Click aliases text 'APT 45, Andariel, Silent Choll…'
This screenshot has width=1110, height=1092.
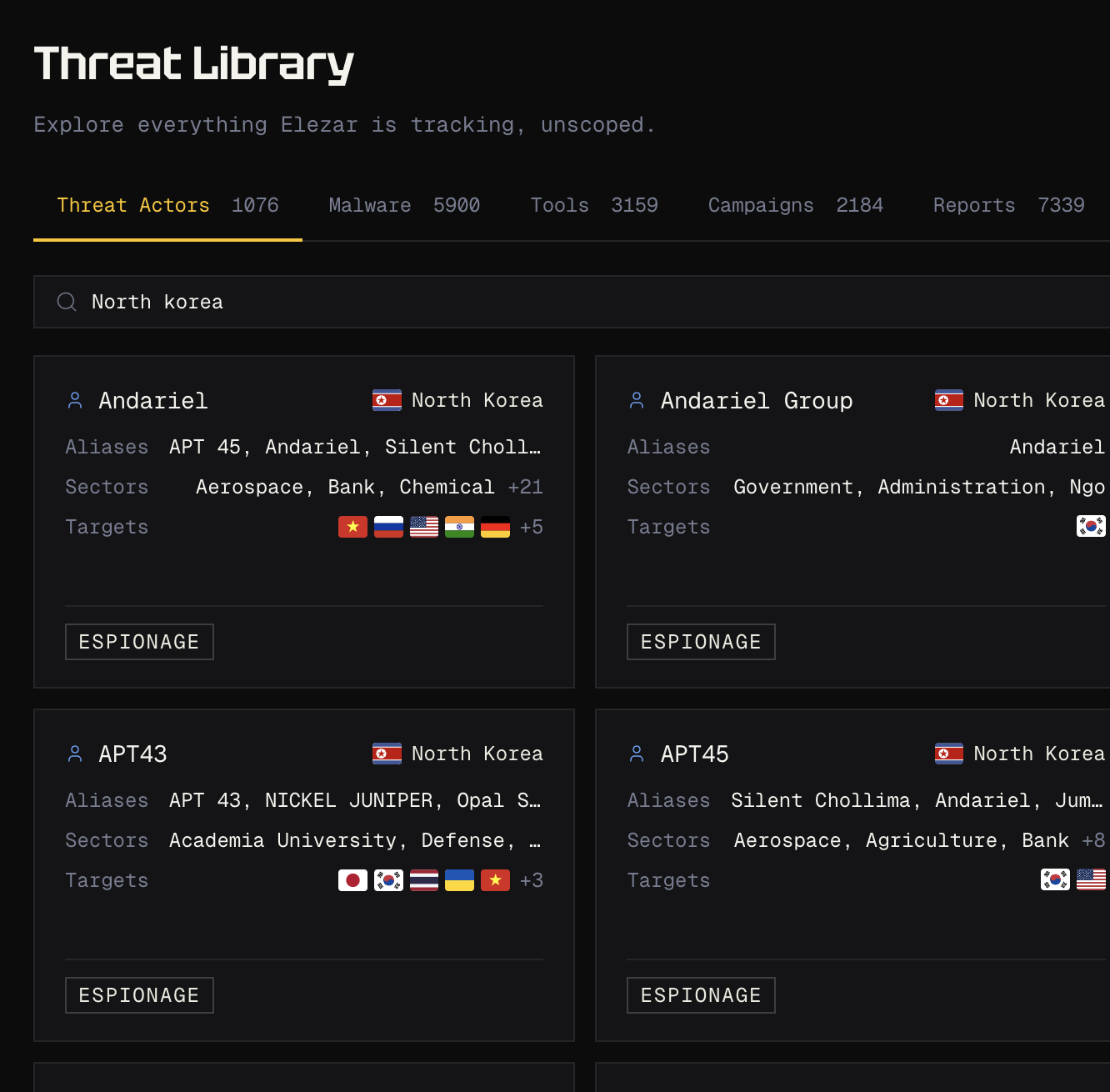pyautogui.click(x=355, y=447)
